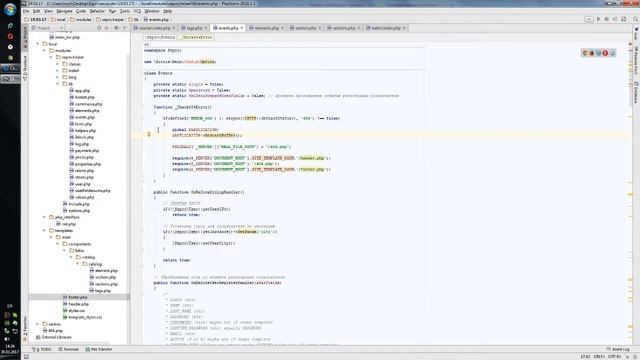This screenshot has height=360, width=640.
Task: Click the 'events.php' breadcrumb in navigation bar
Action: click(x=156, y=20)
